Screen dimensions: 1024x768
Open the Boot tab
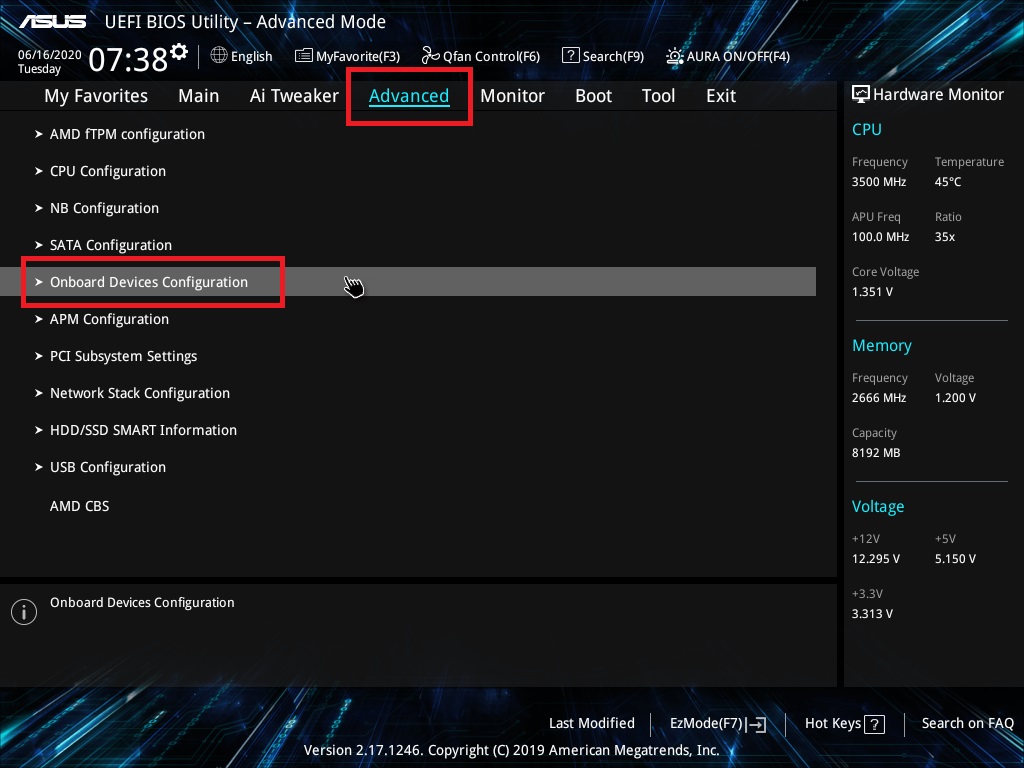coord(594,96)
